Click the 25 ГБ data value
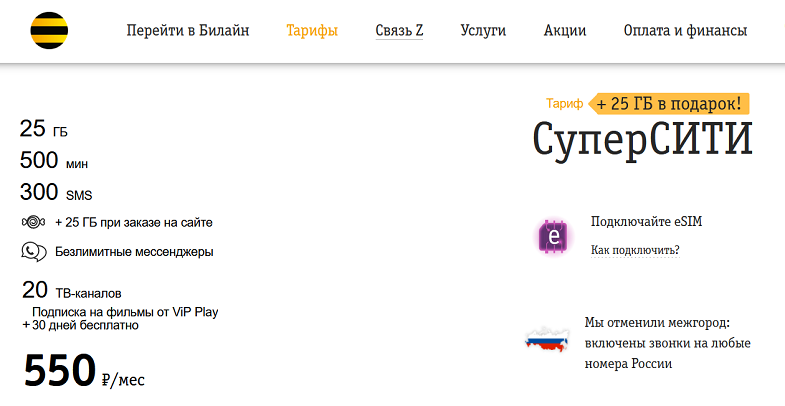The image size is (785, 406). point(44,129)
